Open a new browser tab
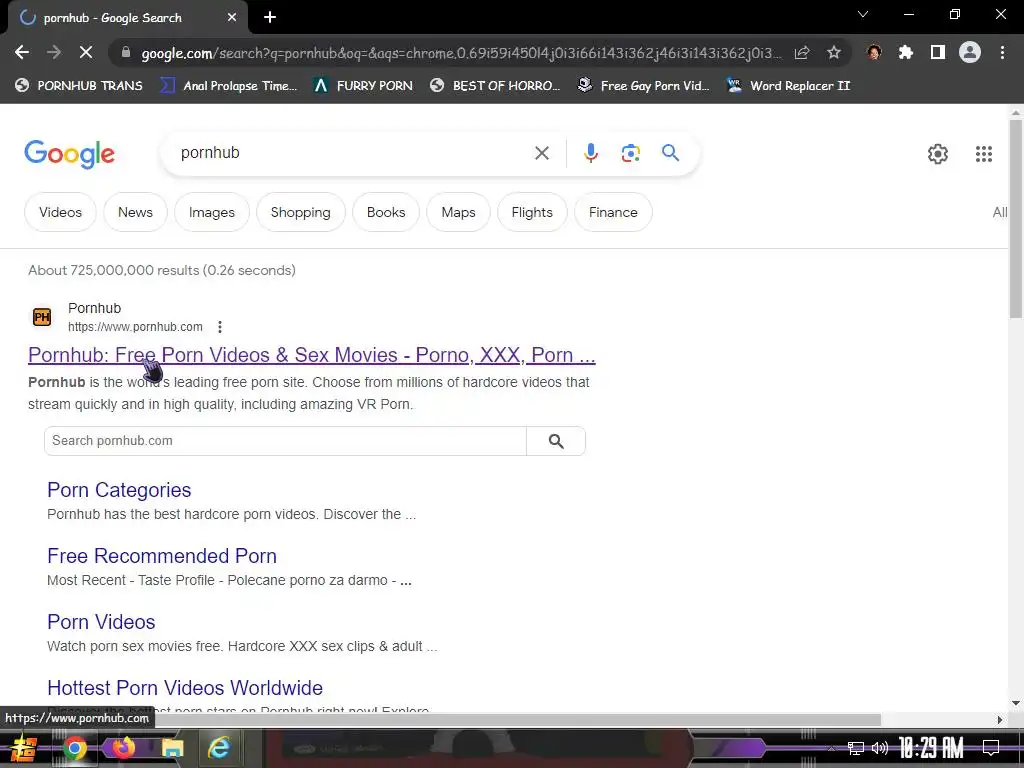 pyautogui.click(x=270, y=18)
